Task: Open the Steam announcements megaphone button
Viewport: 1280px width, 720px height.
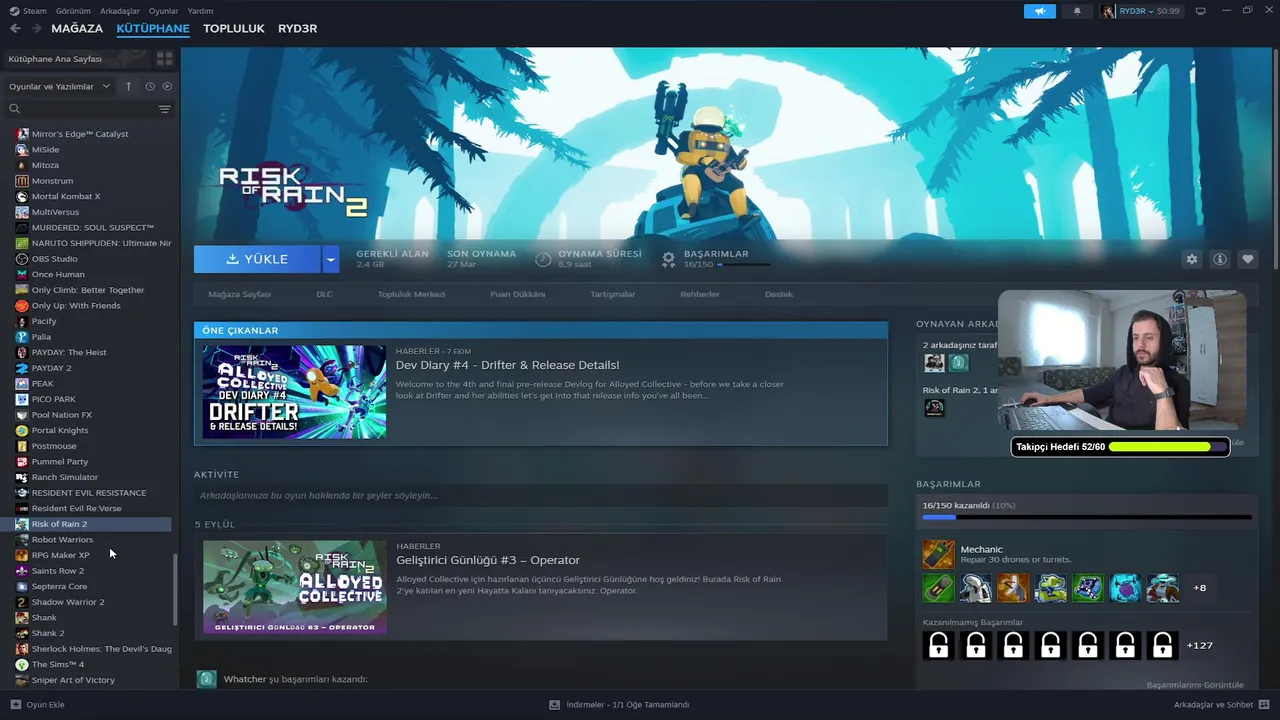Action: [1040, 11]
